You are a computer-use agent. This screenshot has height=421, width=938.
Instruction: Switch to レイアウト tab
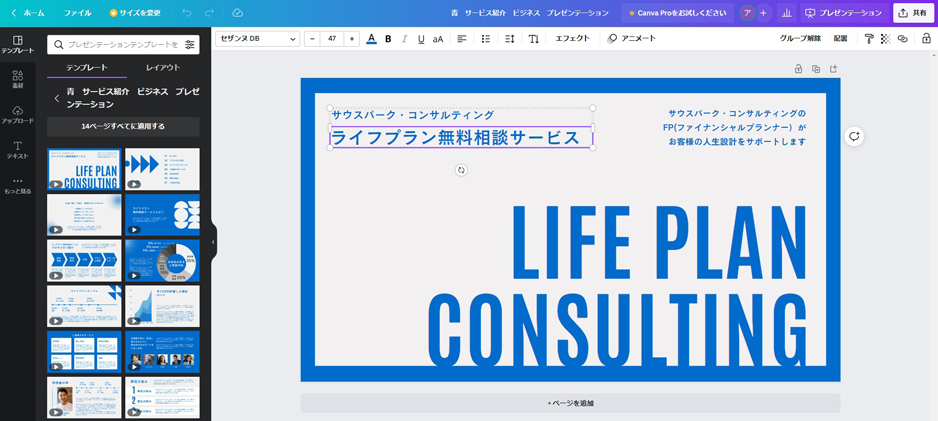coord(163,68)
